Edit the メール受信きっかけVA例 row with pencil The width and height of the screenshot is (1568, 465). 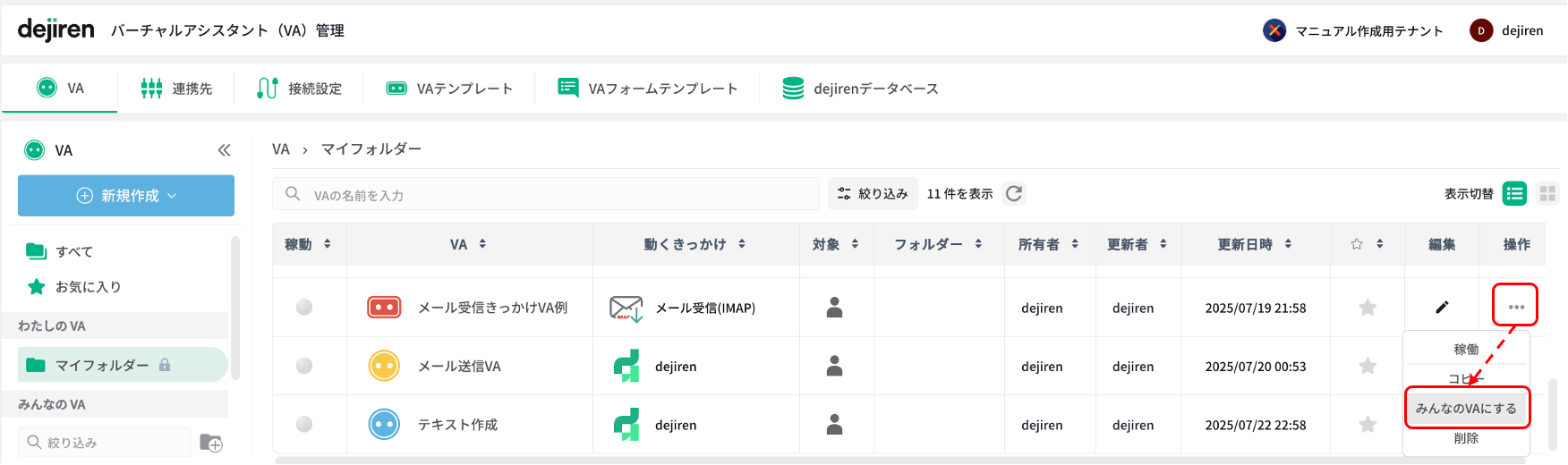click(1441, 308)
